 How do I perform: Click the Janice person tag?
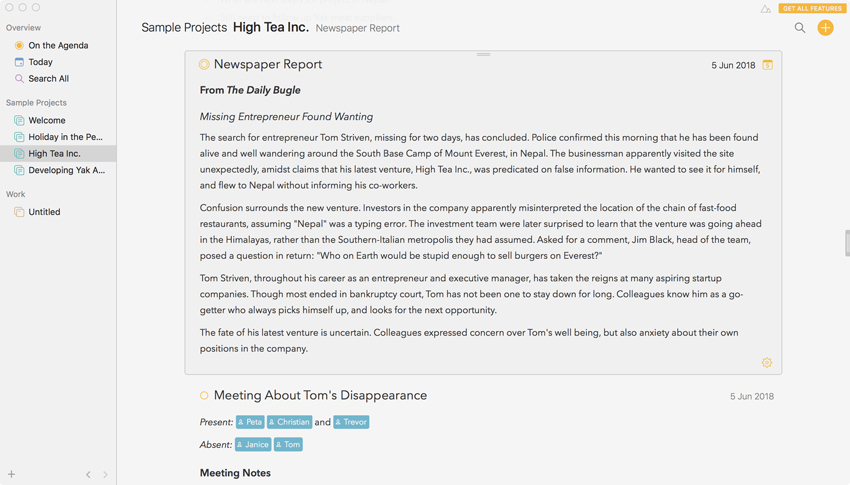[253, 444]
